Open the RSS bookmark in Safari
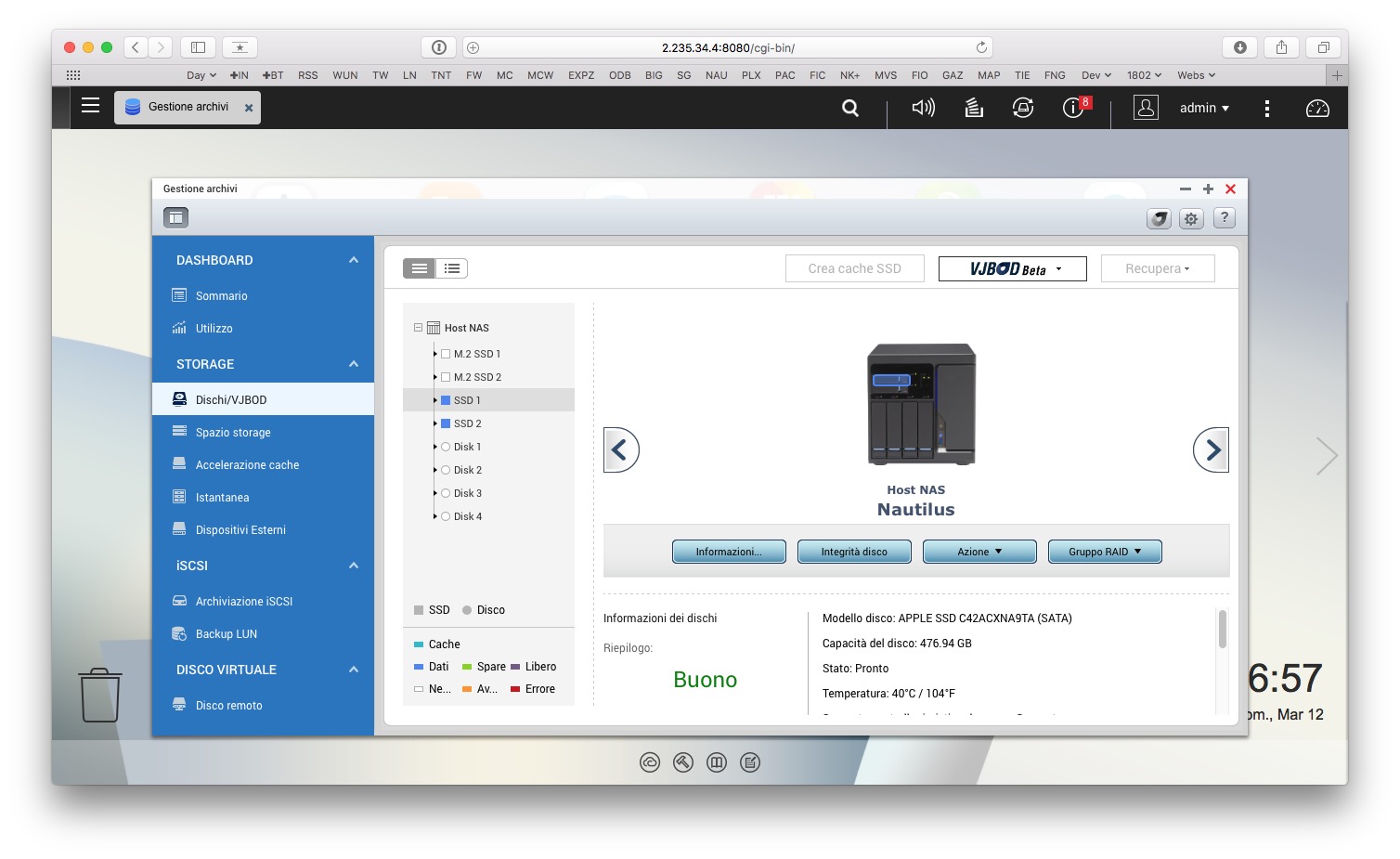The image size is (1400, 859). click(x=308, y=75)
